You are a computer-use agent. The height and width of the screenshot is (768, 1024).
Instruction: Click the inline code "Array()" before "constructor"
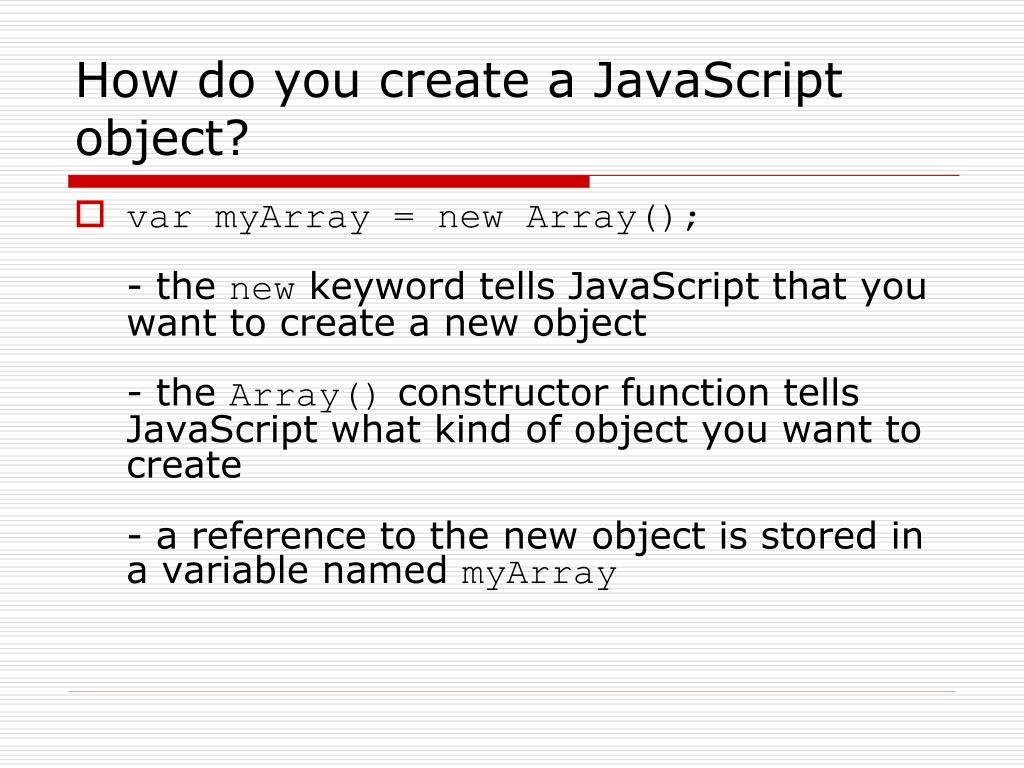pyautogui.click(x=305, y=397)
